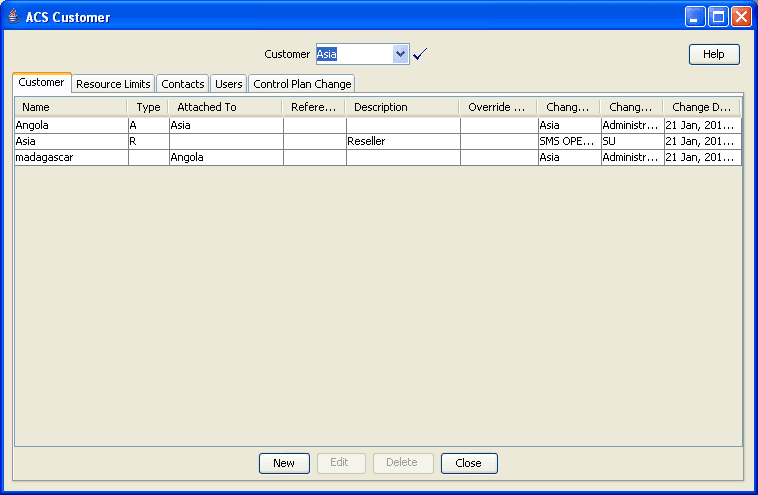The width and height of the screenshot is (758, 495).
Task: Select the Asia row name cell
Action: [72, 141]
